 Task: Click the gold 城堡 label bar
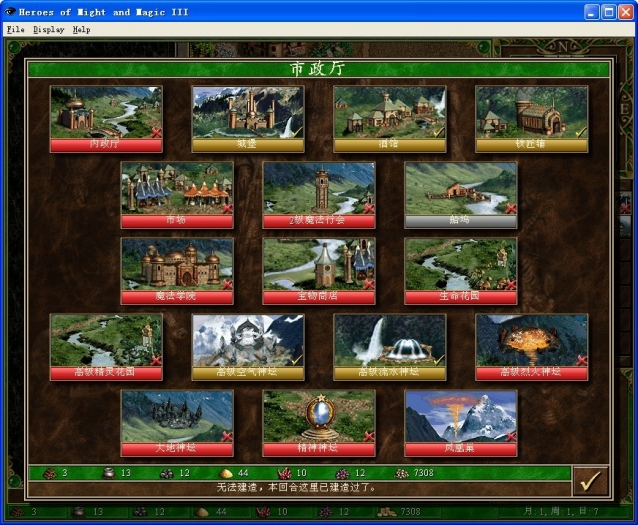[248, 145]
